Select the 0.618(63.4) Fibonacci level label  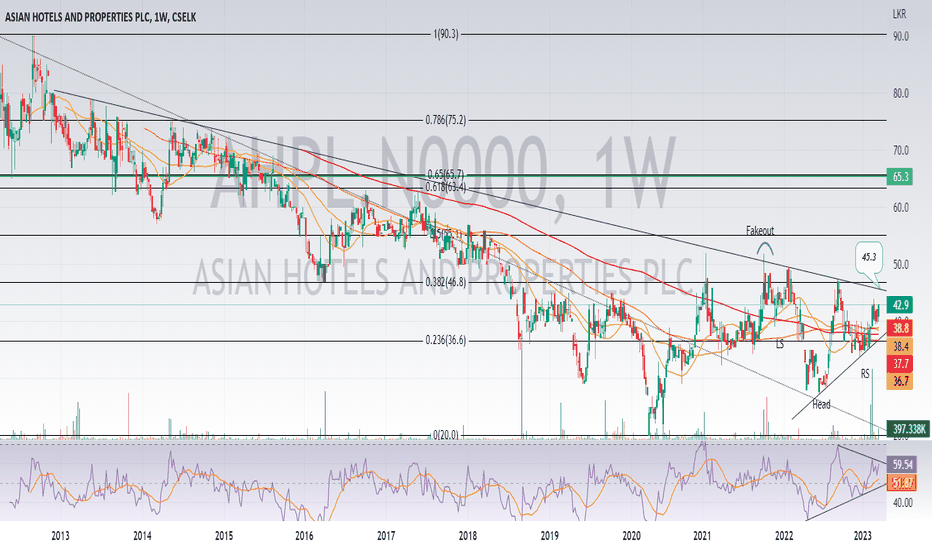pos(446,187)
